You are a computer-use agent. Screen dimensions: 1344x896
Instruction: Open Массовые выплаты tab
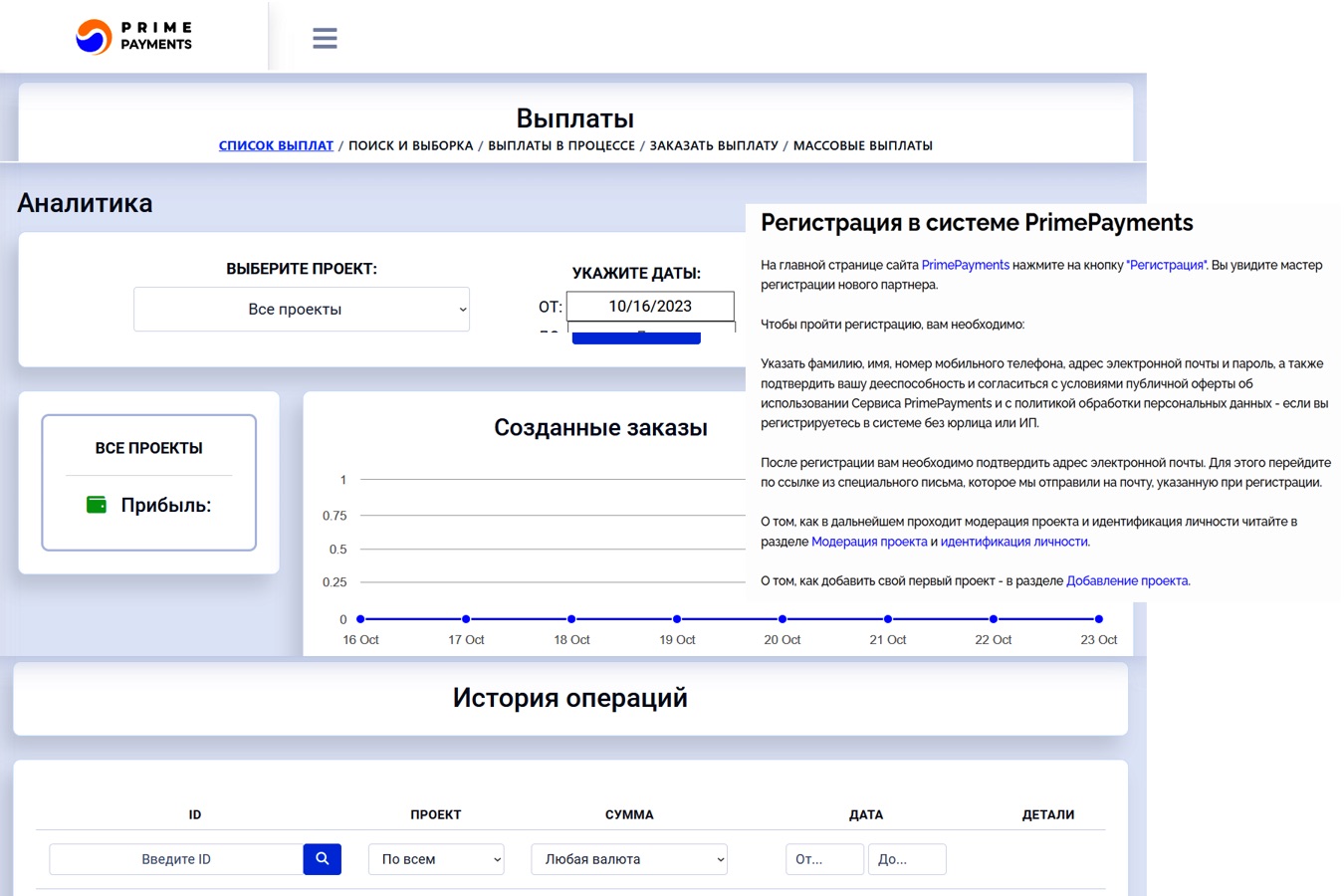pos(863,145)
